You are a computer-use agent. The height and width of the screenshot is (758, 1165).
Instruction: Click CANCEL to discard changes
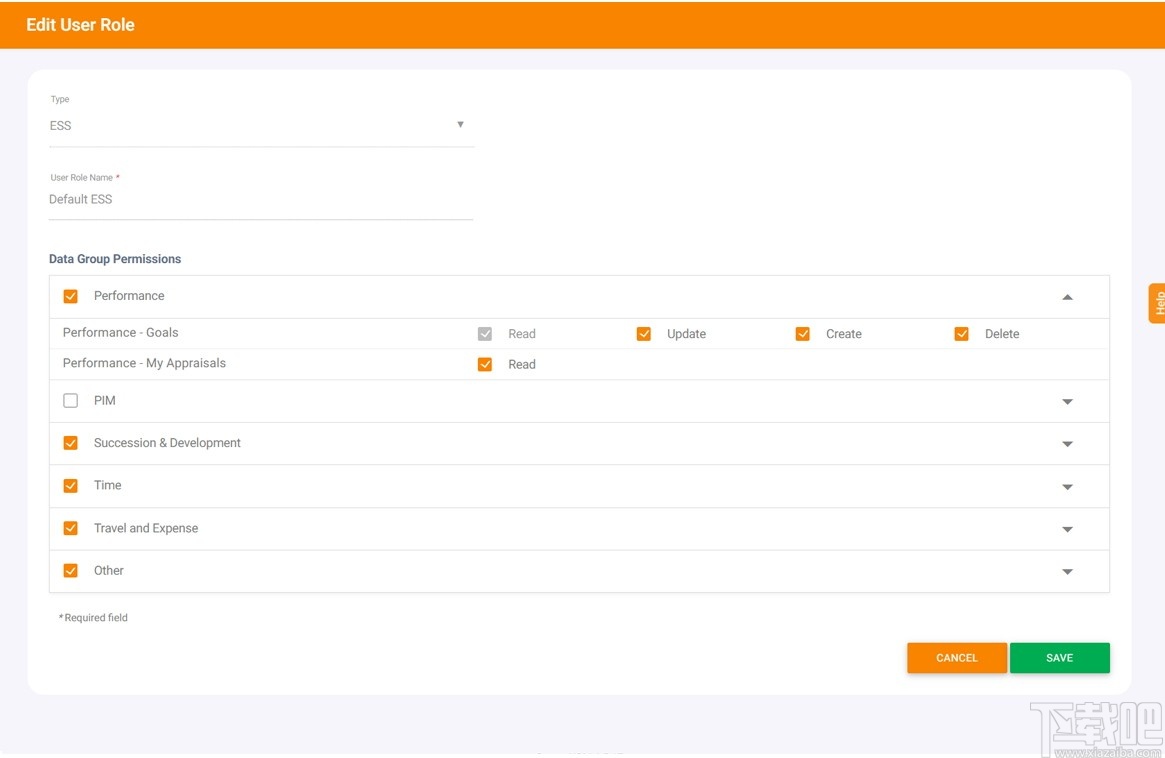[956, 657]
